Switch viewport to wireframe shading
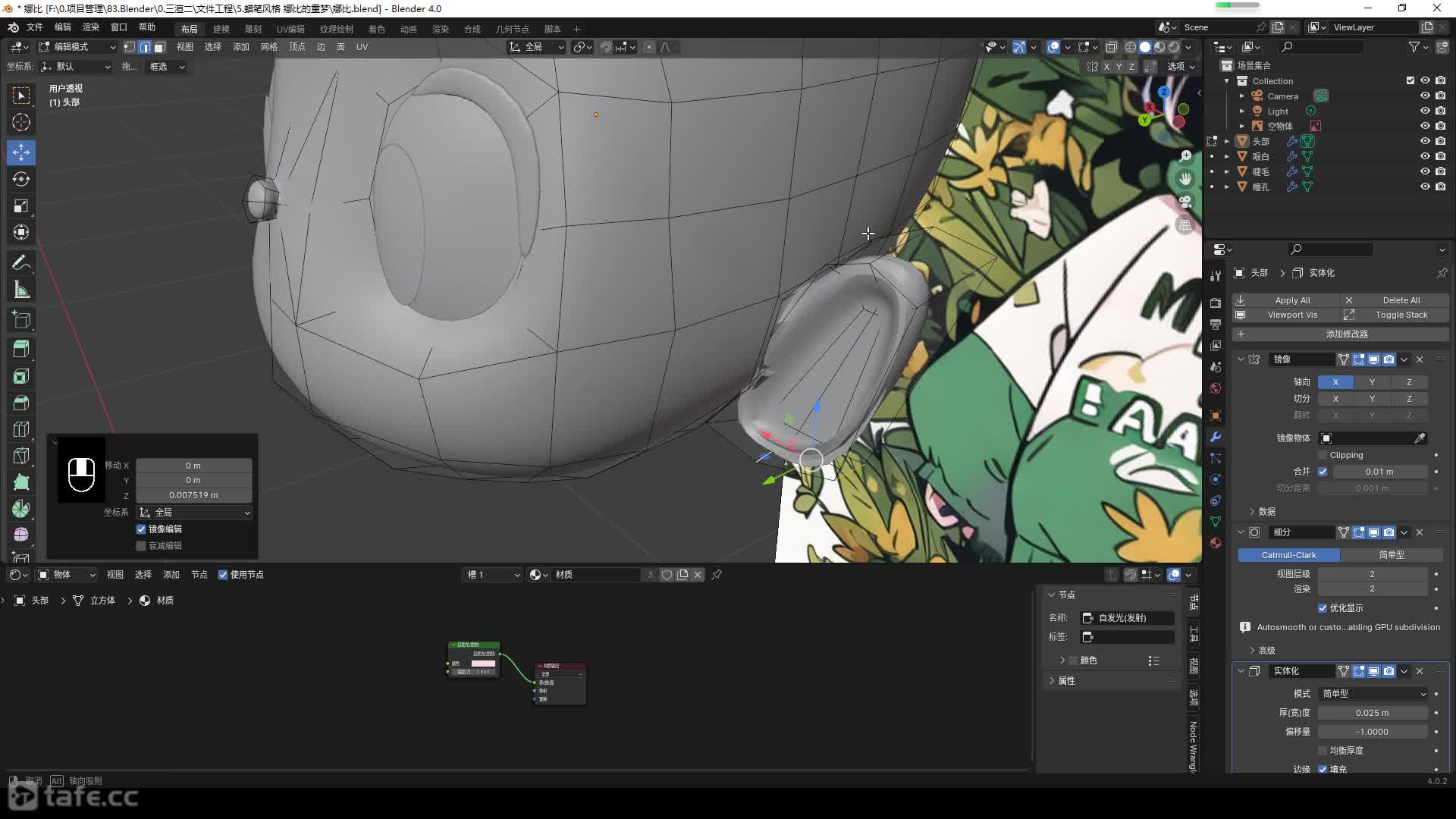The width and height of the screenshot is (1456, 819). 1131,47
